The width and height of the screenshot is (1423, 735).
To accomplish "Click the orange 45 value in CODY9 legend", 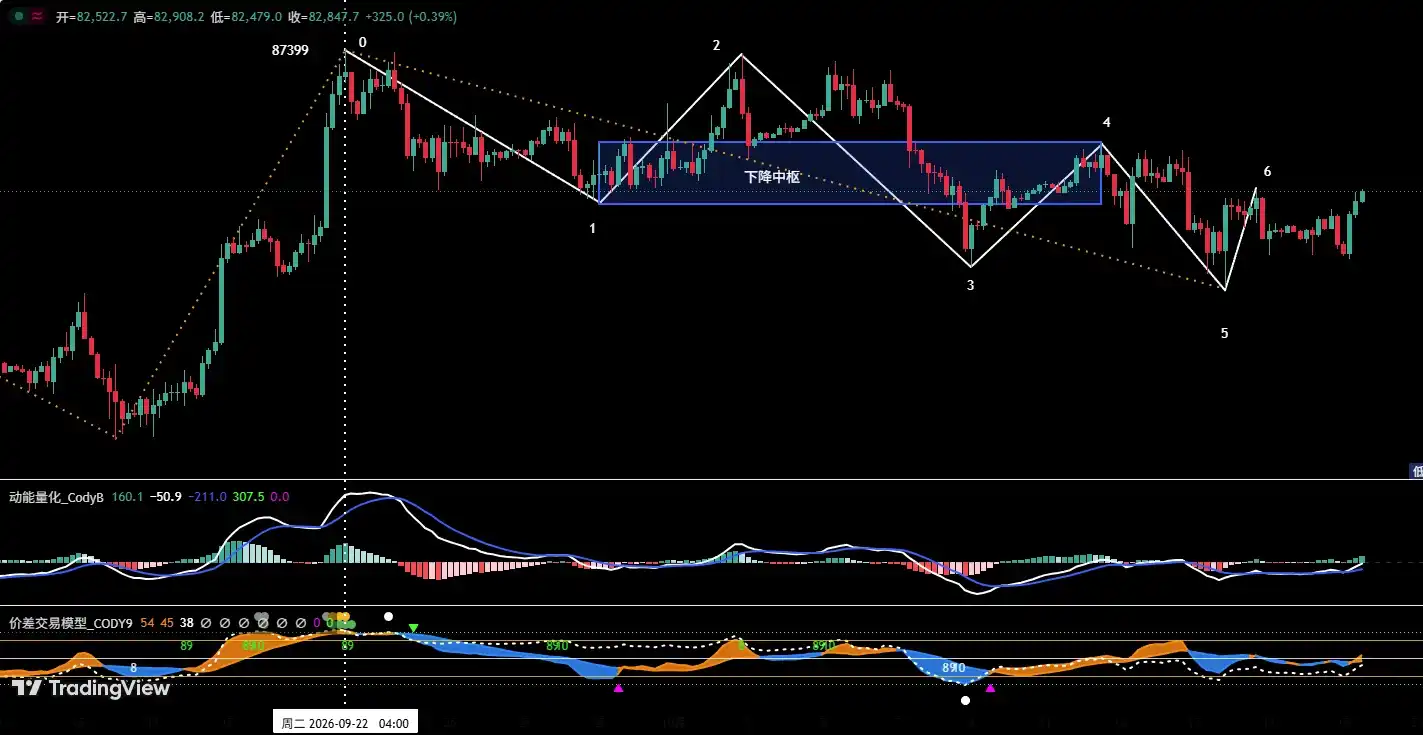I will coord(167,623).
